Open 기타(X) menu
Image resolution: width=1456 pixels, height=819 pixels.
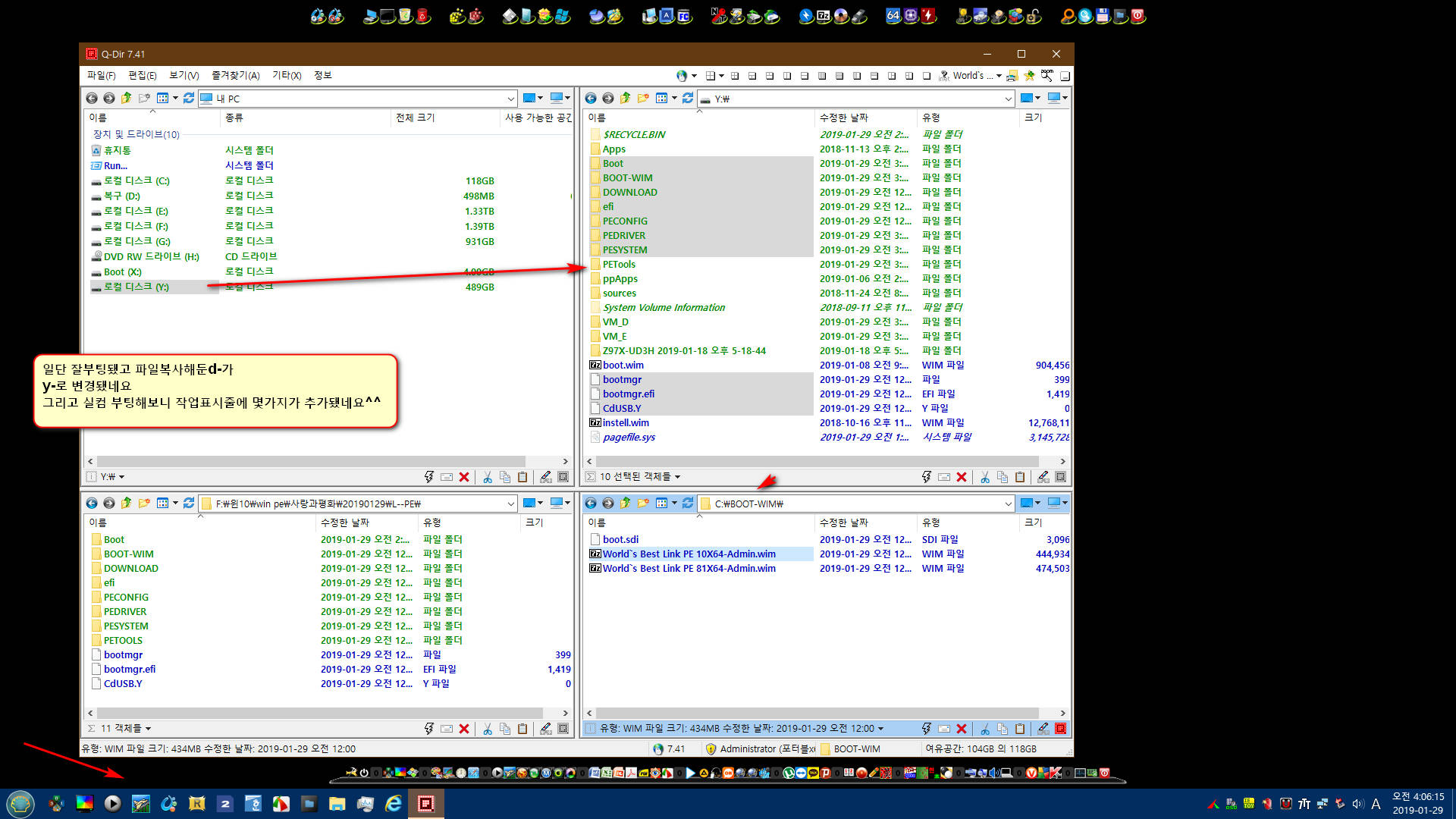tap(287, 75)
